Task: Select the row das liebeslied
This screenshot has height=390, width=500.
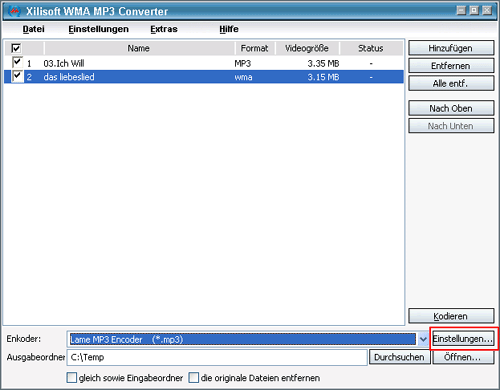Action: (204, 77)
